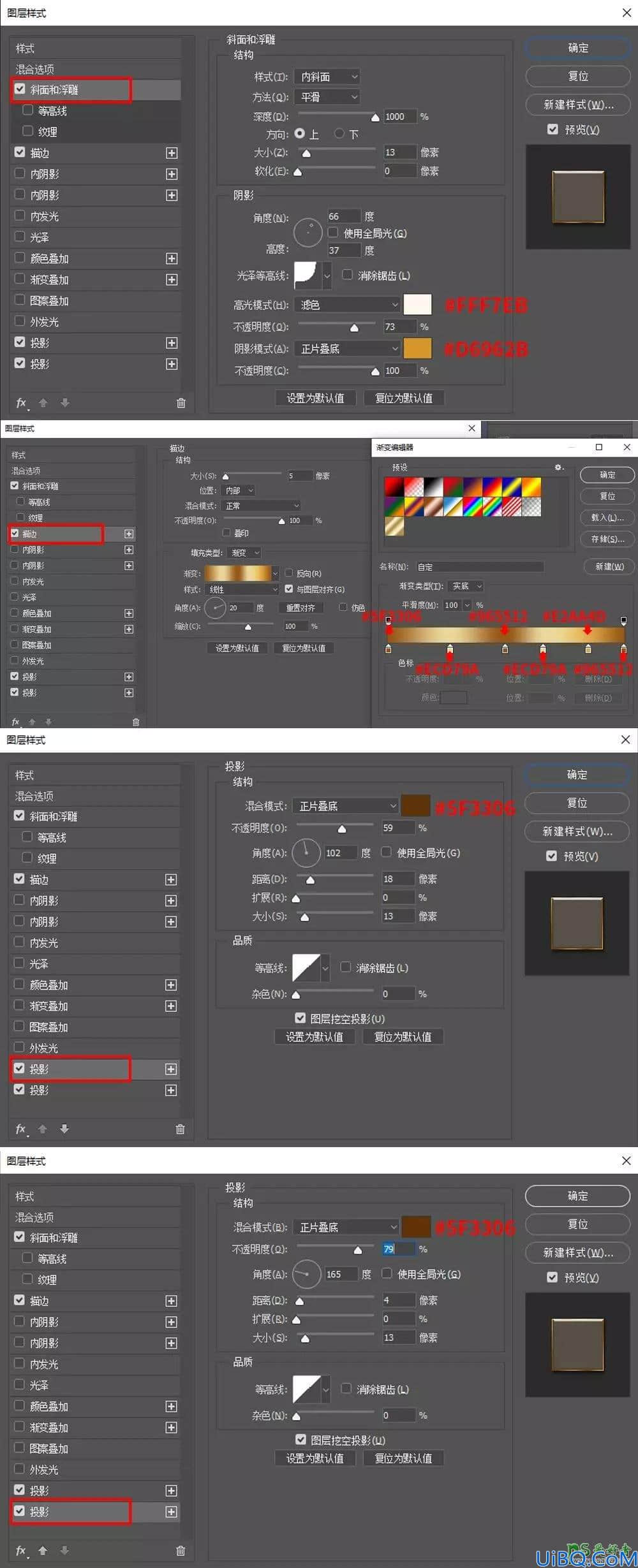The height and width of the screenshot is (1568, 638).
Task: Click the trash icon in the 79% opacity Drop Shadow dialog
Action: (x=181, y=1551)
